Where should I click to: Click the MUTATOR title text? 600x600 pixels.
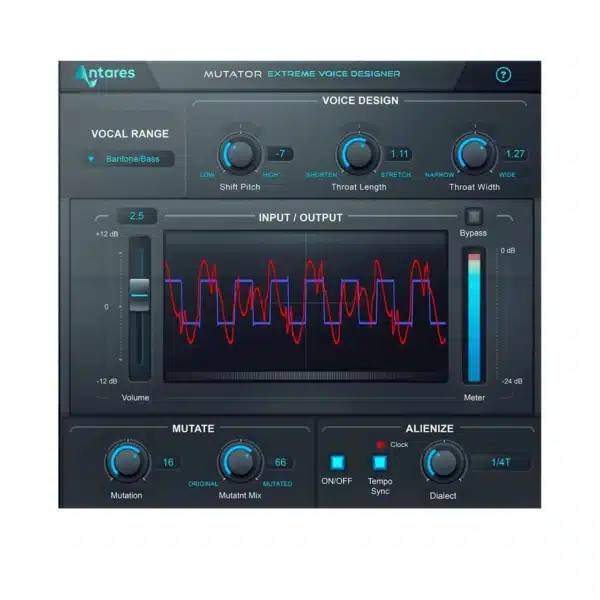coord(233,74)
